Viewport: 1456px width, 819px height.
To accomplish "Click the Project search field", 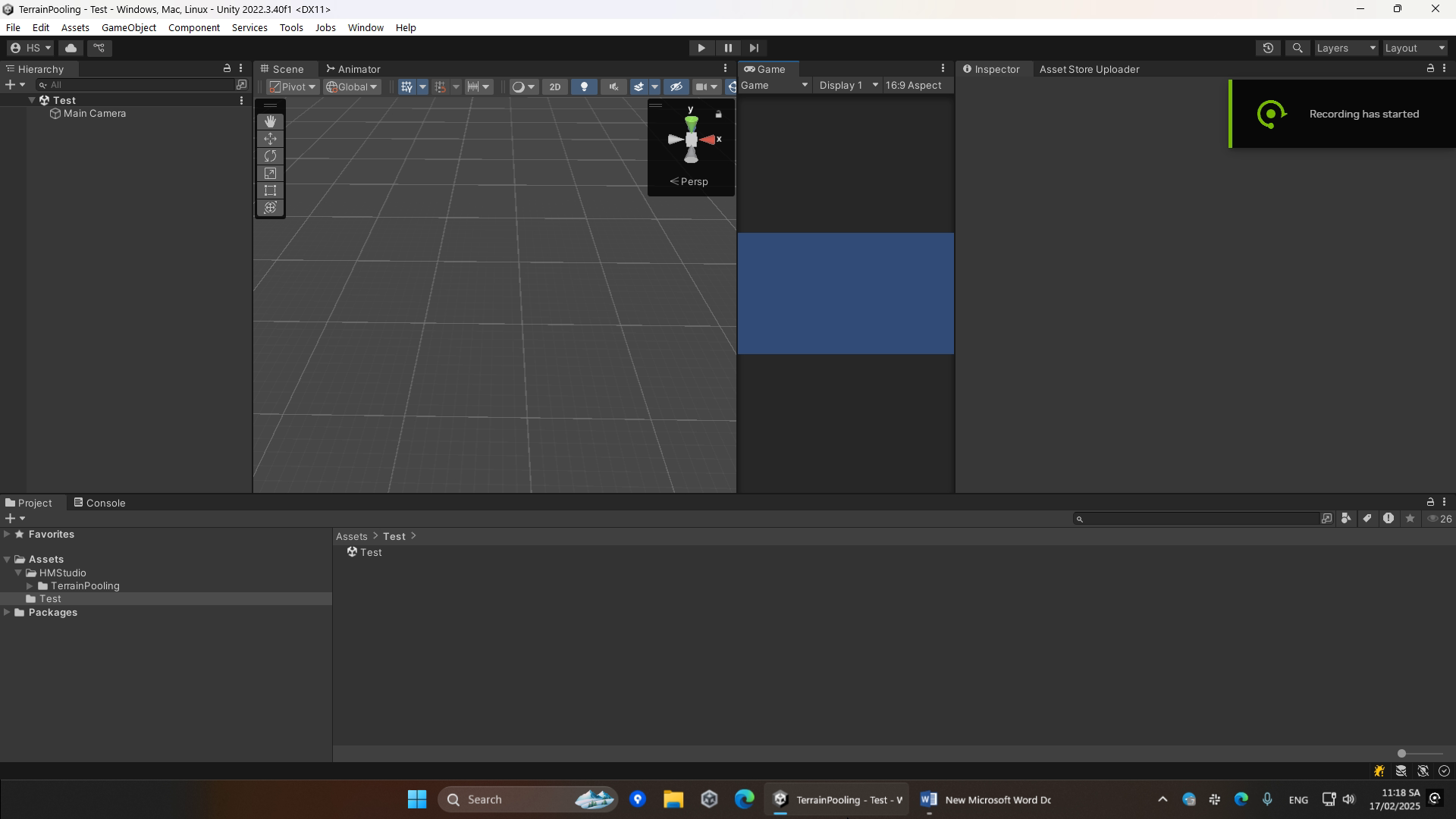I will [x=1196, y=519].
